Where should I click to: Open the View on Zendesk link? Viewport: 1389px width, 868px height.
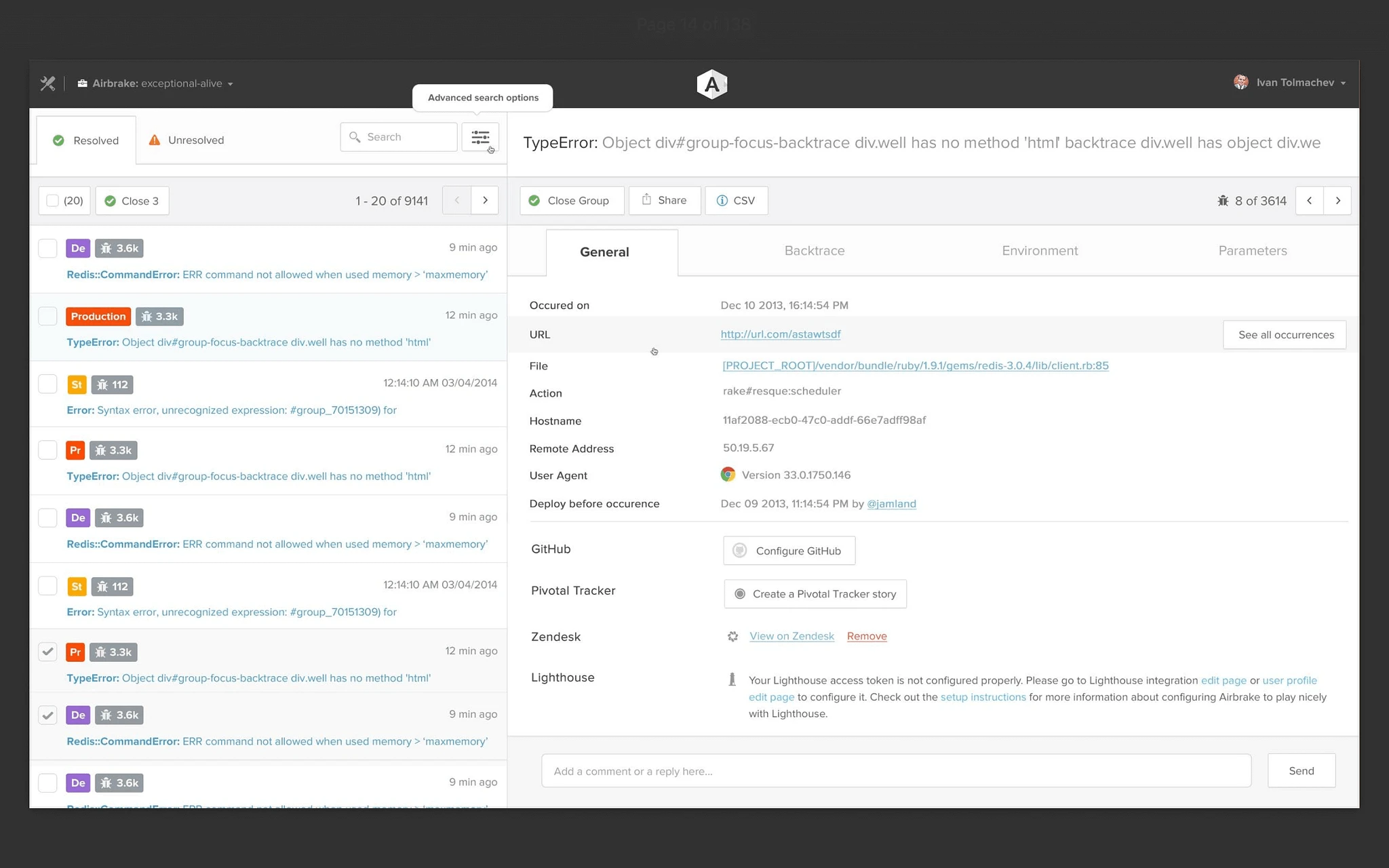click(791, 636)
